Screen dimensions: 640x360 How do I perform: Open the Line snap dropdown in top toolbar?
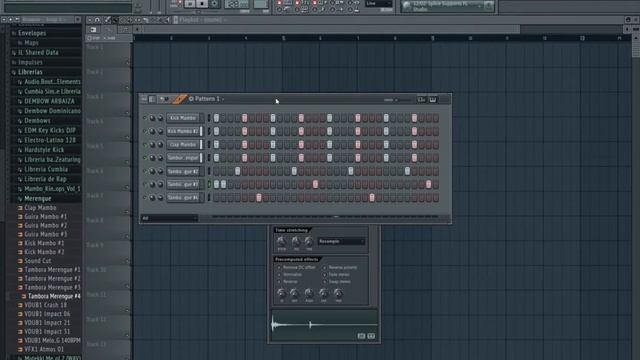tap(378, 4)
